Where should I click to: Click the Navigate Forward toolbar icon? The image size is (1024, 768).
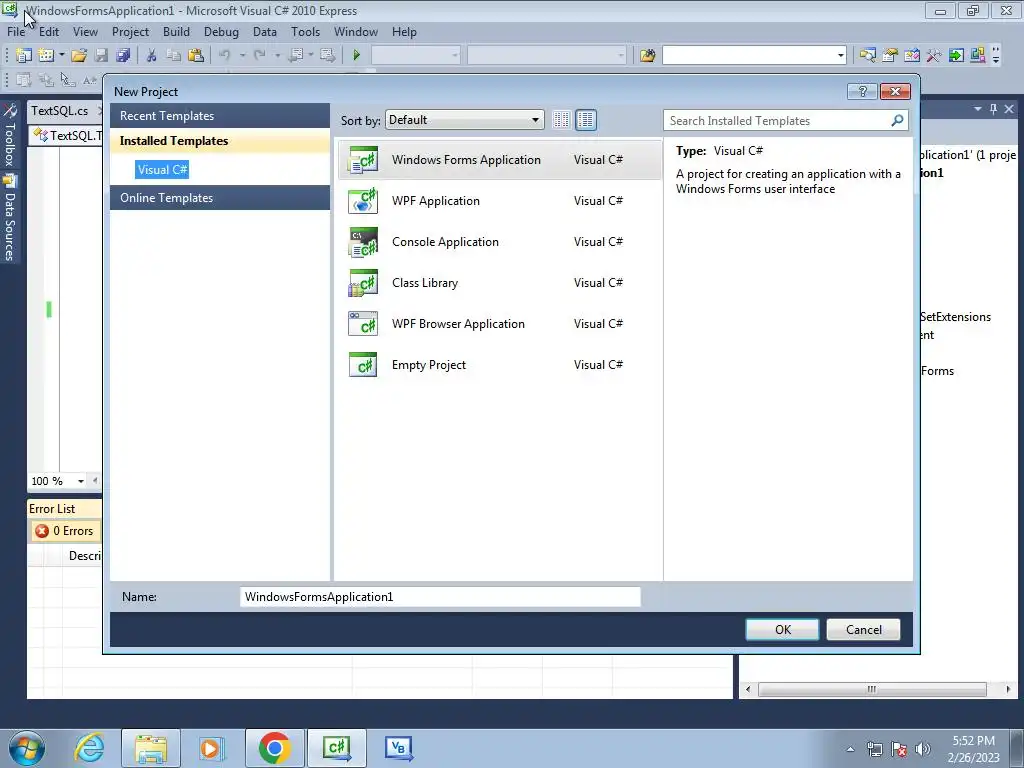pos(327,56)
